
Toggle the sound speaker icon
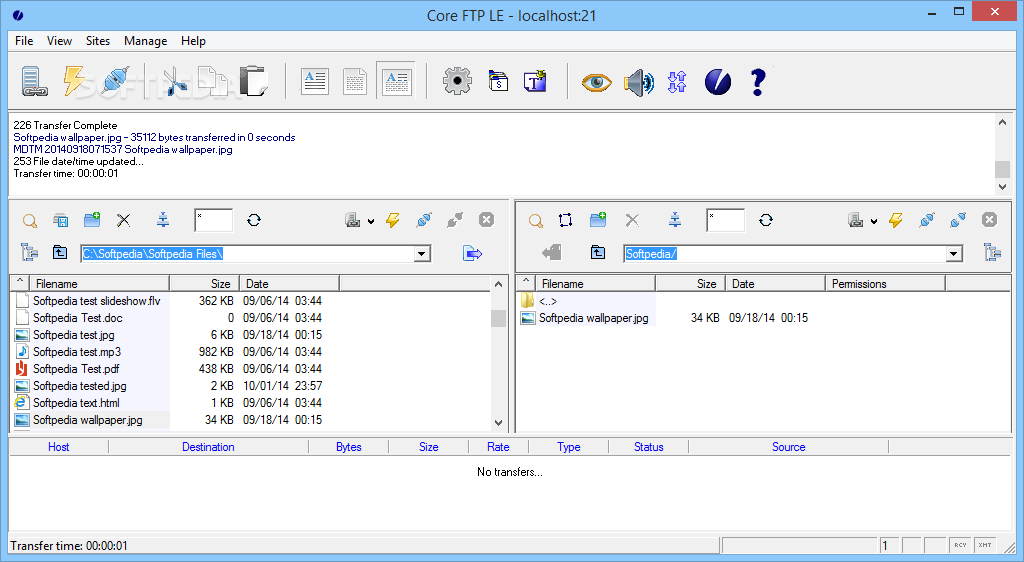pyautogui.click(x=639, y=83)
